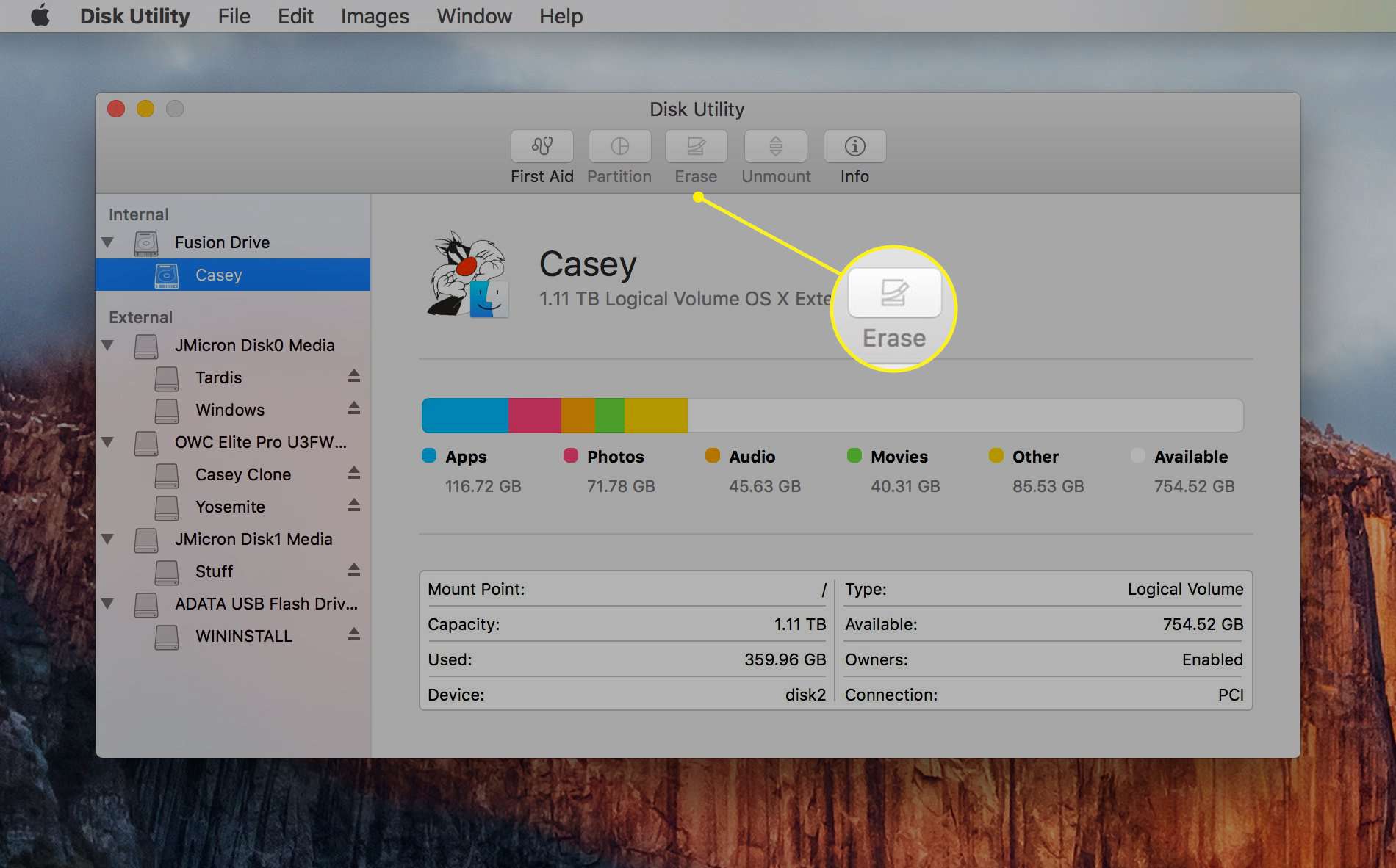
Task: Click the blue Apps usage bar segment
Action: coord(465,416)
